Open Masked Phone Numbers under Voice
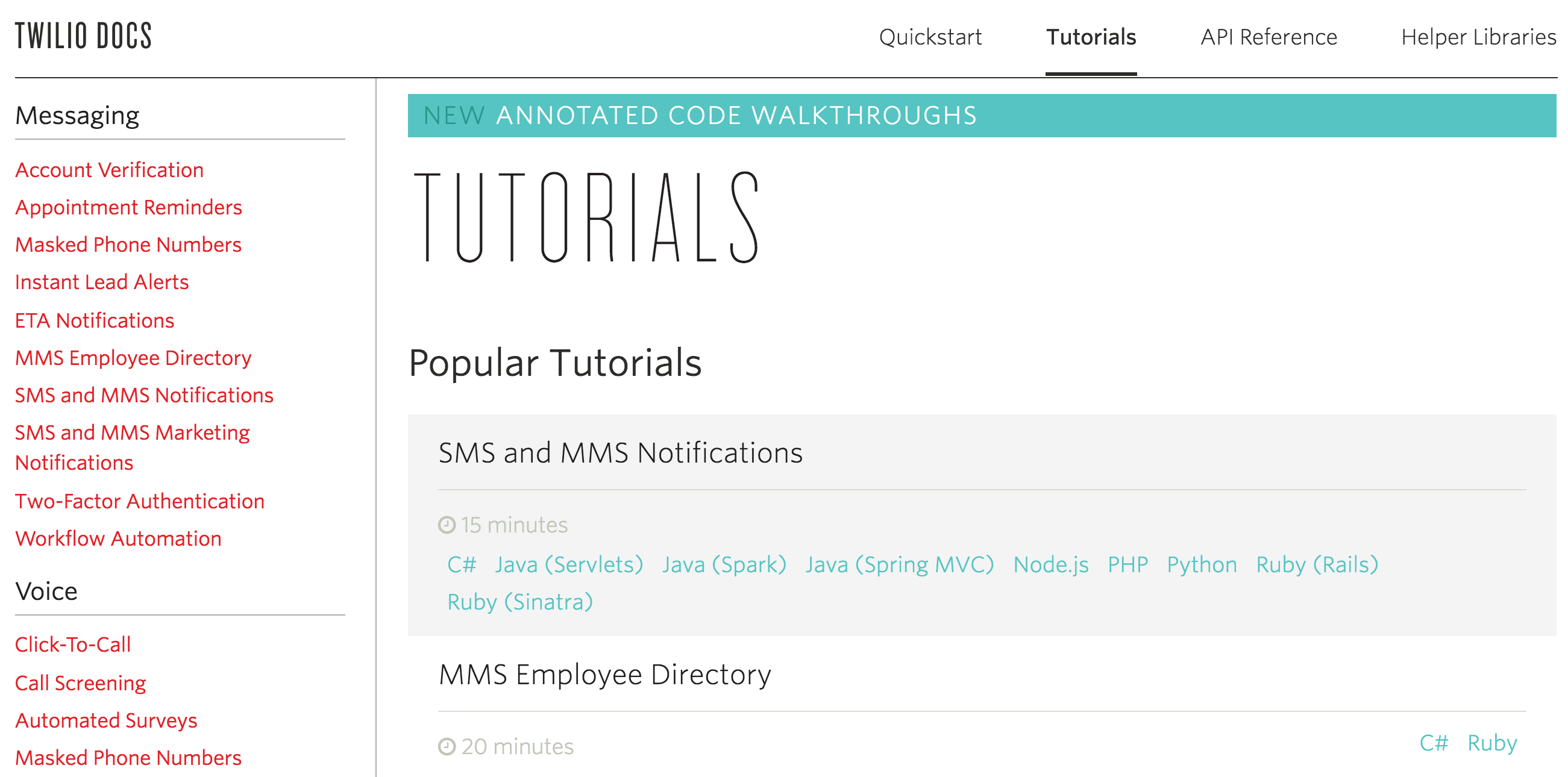The image size is (1568, 777). pyautogui.click(x=128, y=758)
